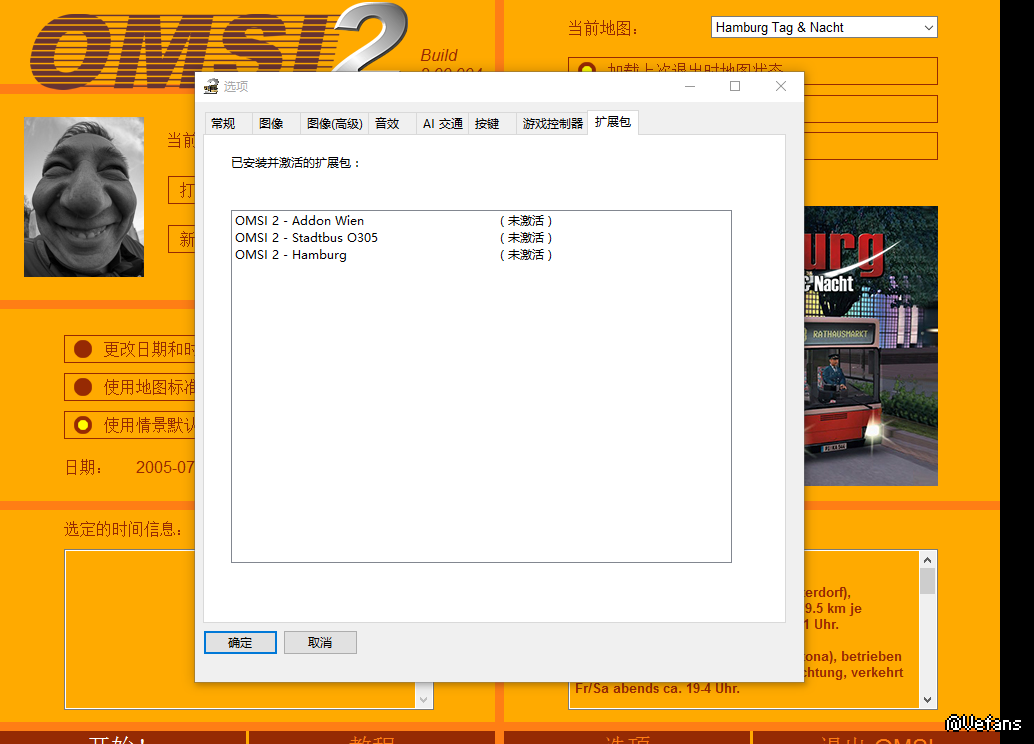Select OMSI 2 - Stadtbus O305 entry
This screenshot has width=1034, height=744.
(481, 237)
